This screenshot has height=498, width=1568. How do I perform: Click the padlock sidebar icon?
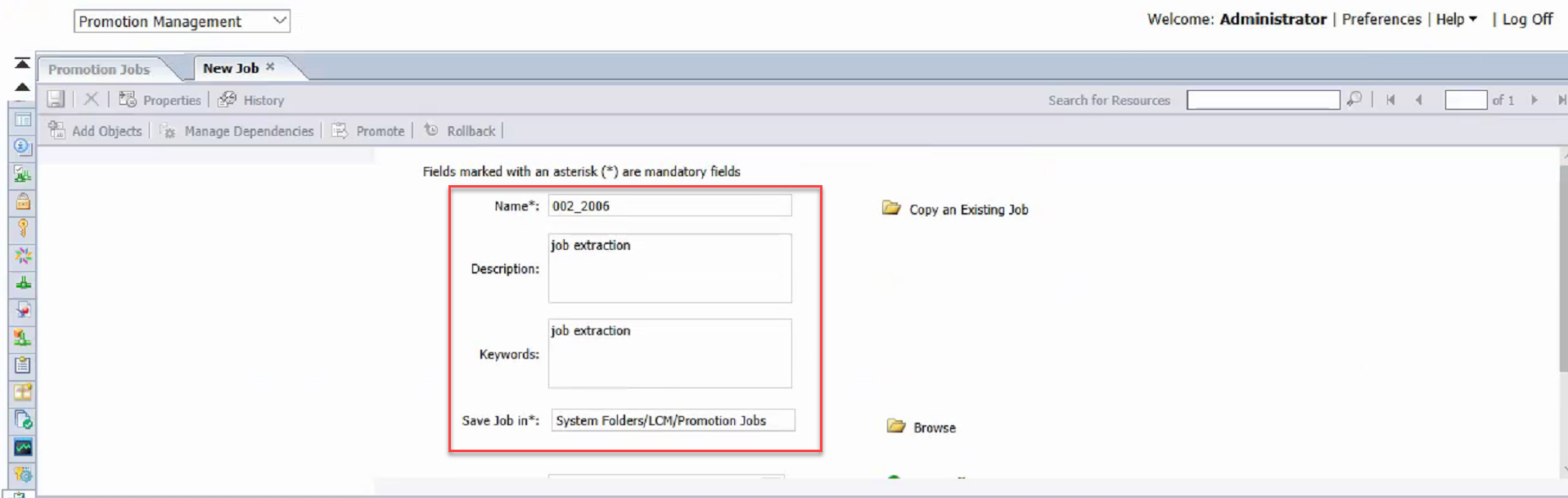point(23,201)
